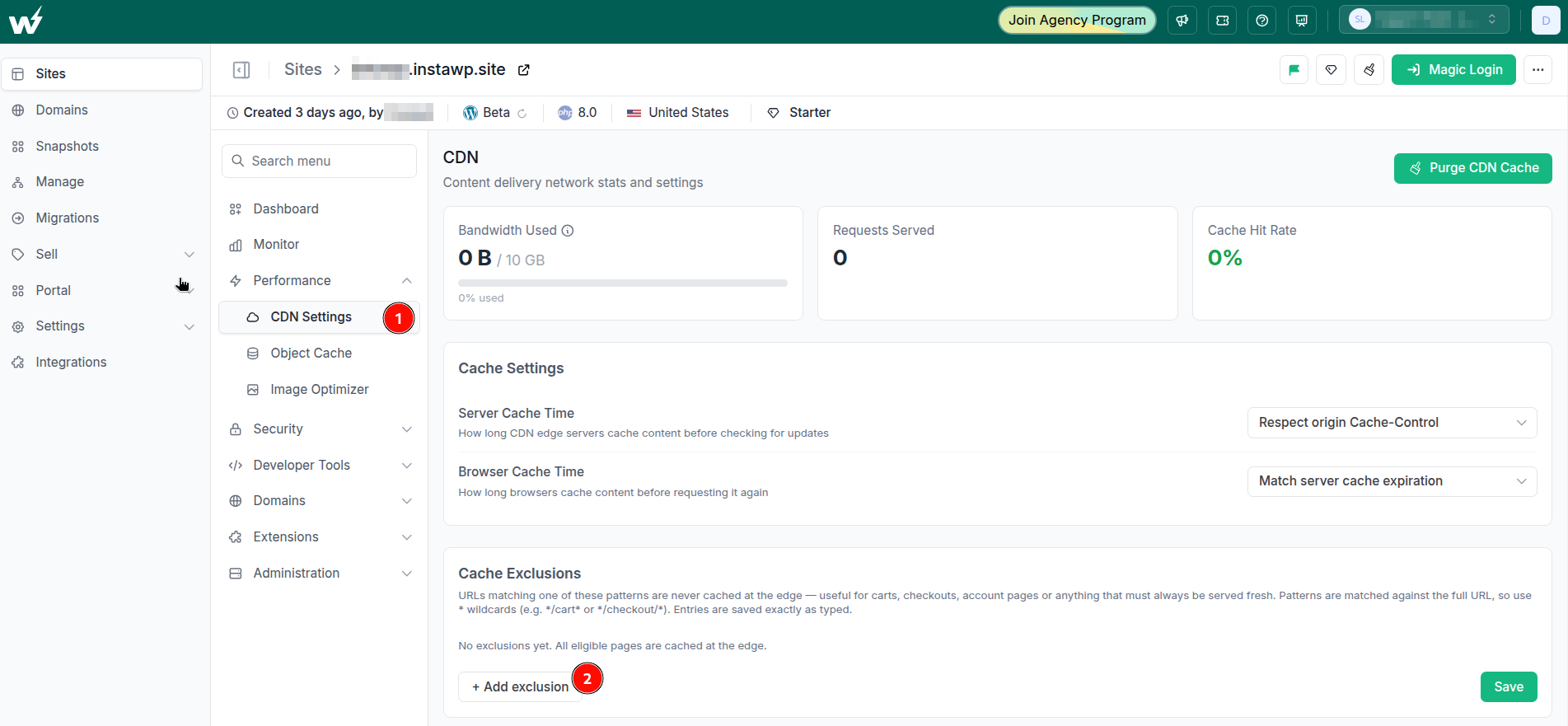Screen dimensions: 1568x726
Task: Focus the Search menu input field
Action: click(x=319, y=162)
